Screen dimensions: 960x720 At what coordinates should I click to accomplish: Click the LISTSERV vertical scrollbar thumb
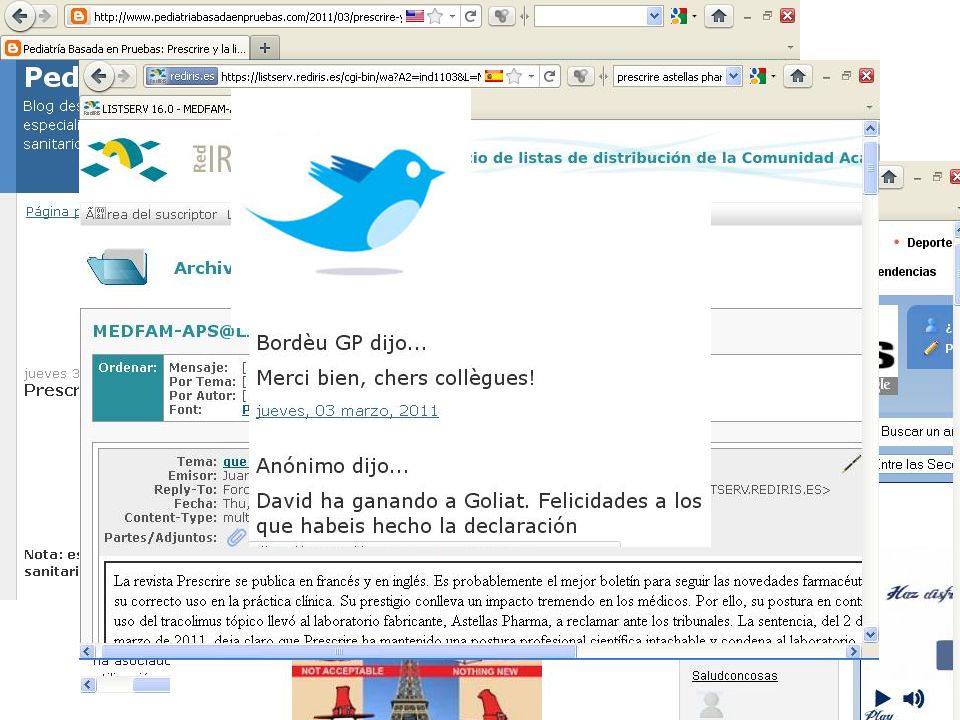[x=870, y=167]
